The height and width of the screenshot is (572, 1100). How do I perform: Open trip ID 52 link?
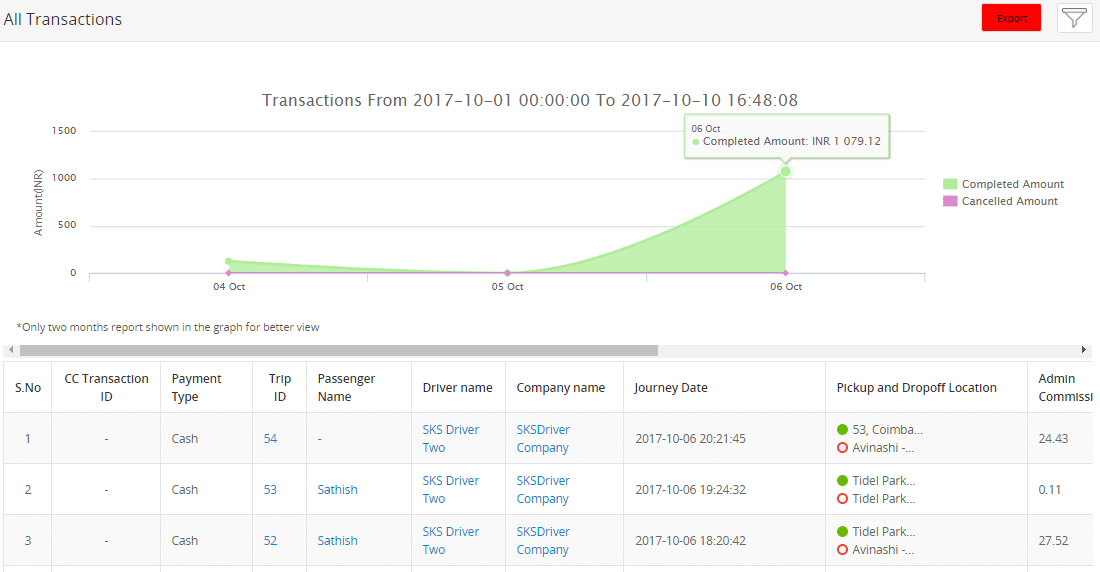[270, 541]
